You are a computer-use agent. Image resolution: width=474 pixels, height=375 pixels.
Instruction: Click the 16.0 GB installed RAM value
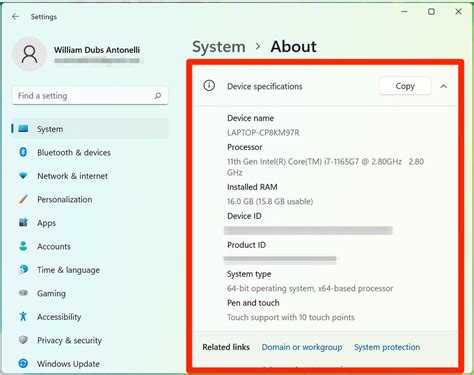pos(270,201)
